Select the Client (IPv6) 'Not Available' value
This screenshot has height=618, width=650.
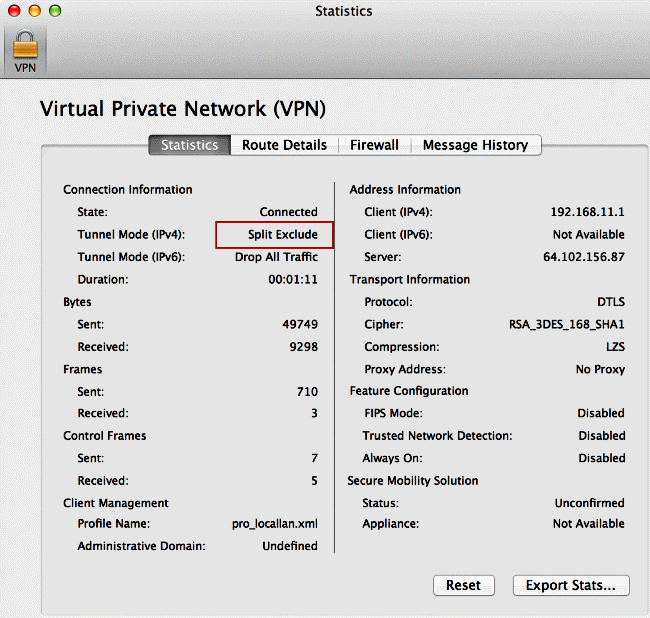point(589,235)
